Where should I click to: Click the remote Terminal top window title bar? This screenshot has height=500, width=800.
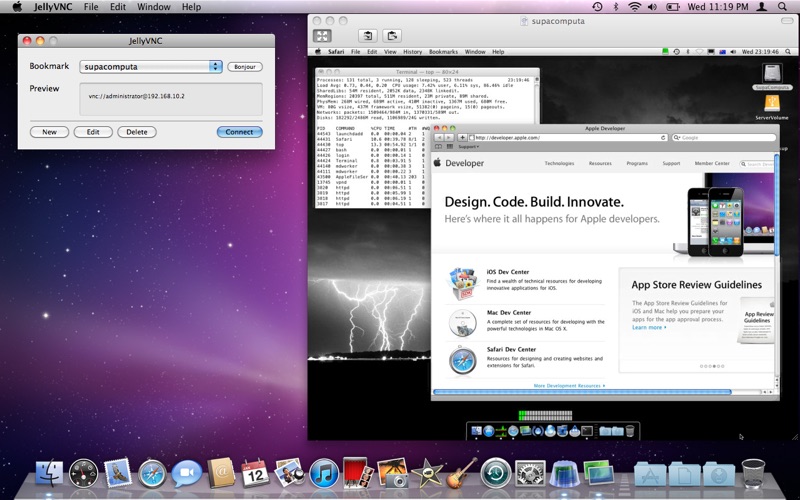click(x=427, y=72)
